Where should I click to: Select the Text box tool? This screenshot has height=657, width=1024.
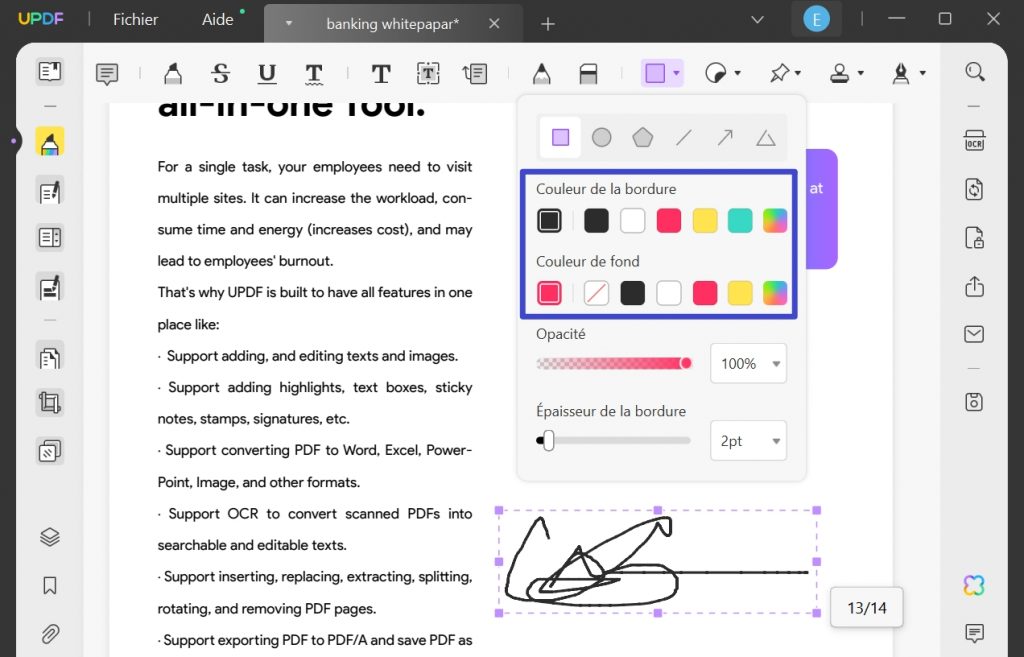click(x=428, y=74)
